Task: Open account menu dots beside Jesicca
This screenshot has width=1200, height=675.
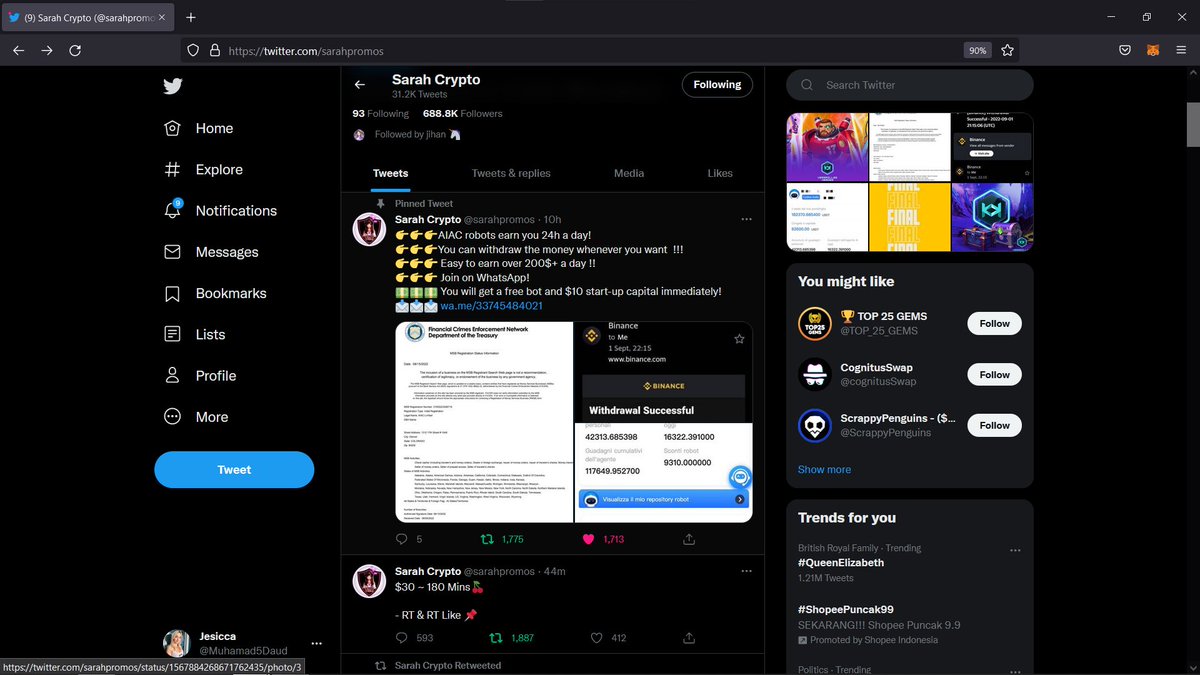Action: click(316, 643)
